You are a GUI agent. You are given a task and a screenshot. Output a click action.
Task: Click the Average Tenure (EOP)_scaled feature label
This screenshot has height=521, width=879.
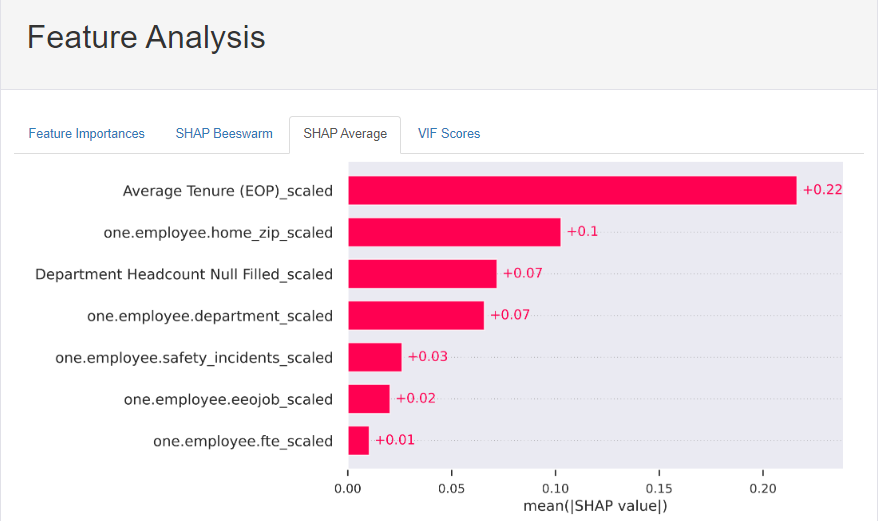point(228,190)
